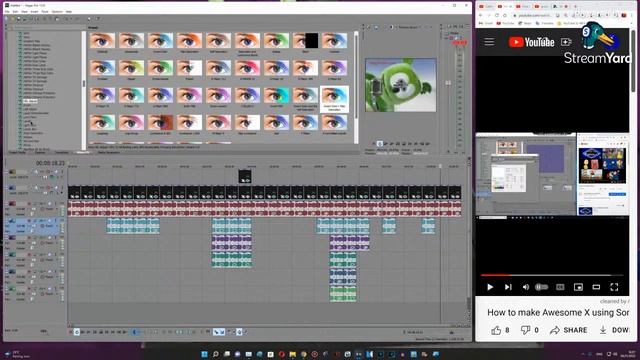
Task: Open the Help menu in Vegas Pro
Action: tap(69, 11)
